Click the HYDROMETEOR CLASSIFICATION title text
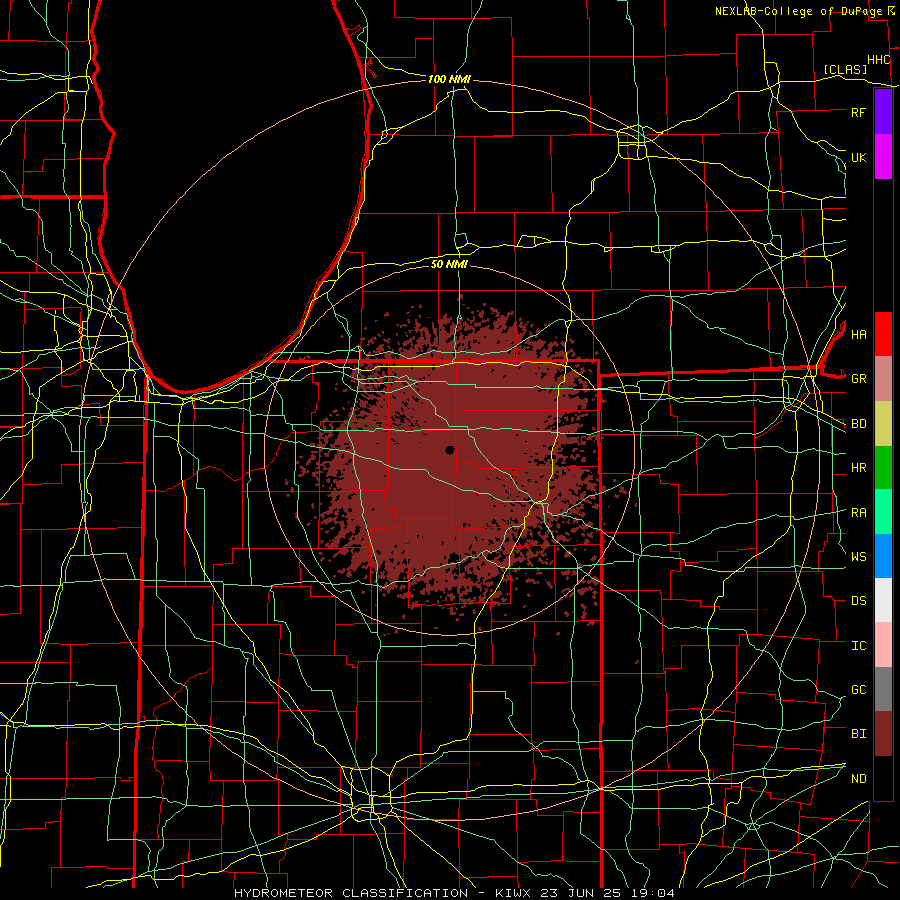The image size is (900, 900). (351, 893)
